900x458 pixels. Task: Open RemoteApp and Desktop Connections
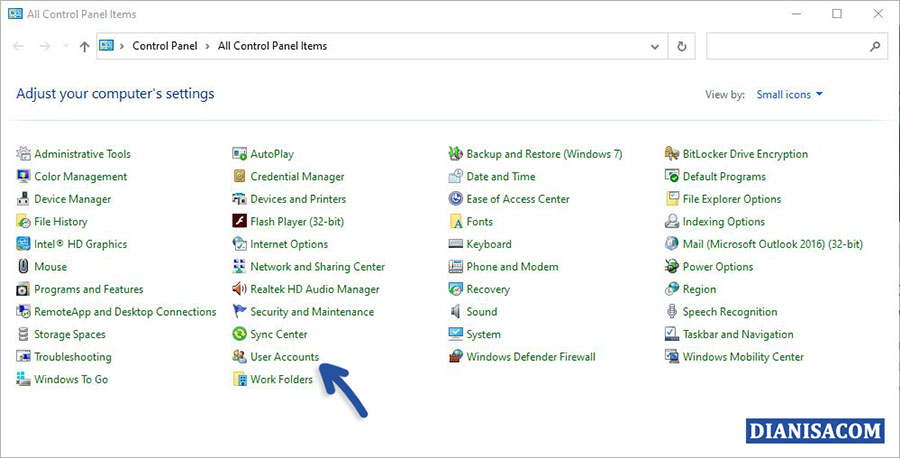(125, 312)
